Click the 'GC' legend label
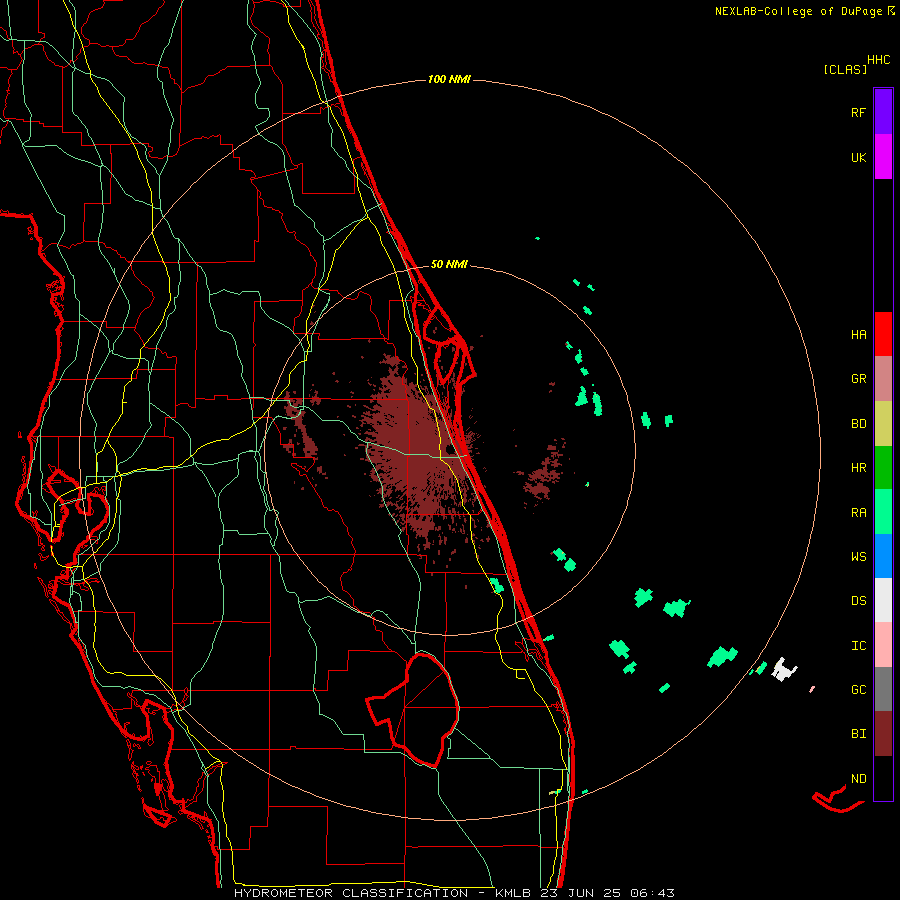 [x=859, y=690]
